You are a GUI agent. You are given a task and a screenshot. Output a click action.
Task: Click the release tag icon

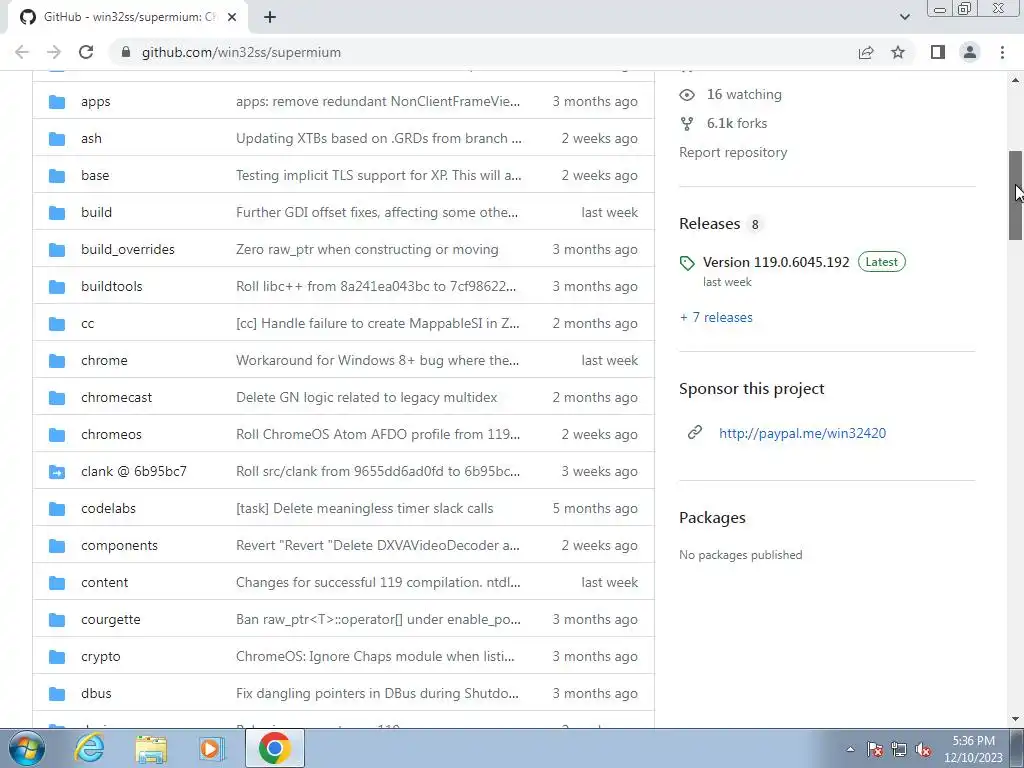687,263
